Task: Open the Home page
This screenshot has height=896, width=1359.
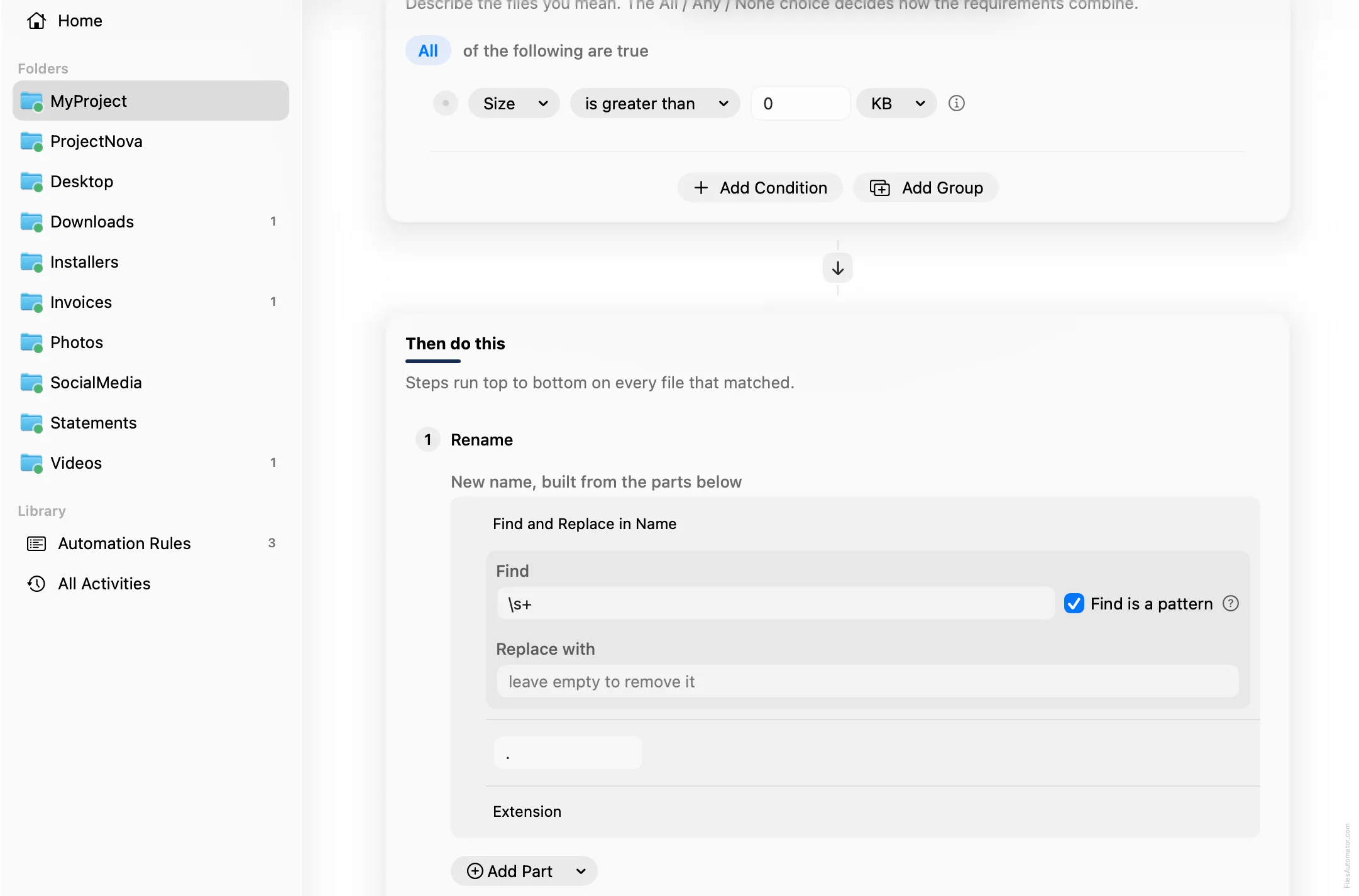Action: (x=64, y=21)
